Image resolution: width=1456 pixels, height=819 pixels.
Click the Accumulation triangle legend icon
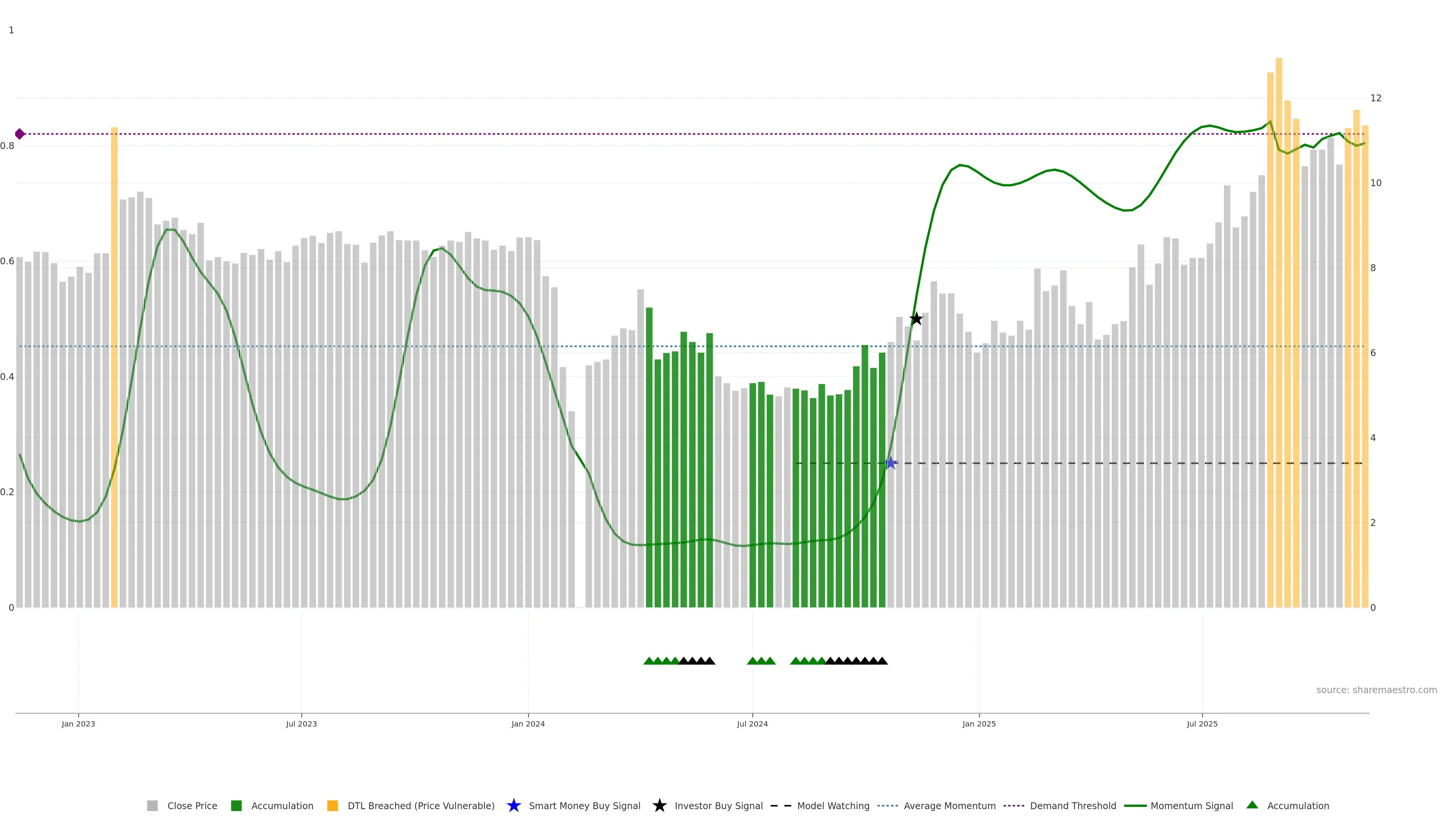coord(1252,805)
